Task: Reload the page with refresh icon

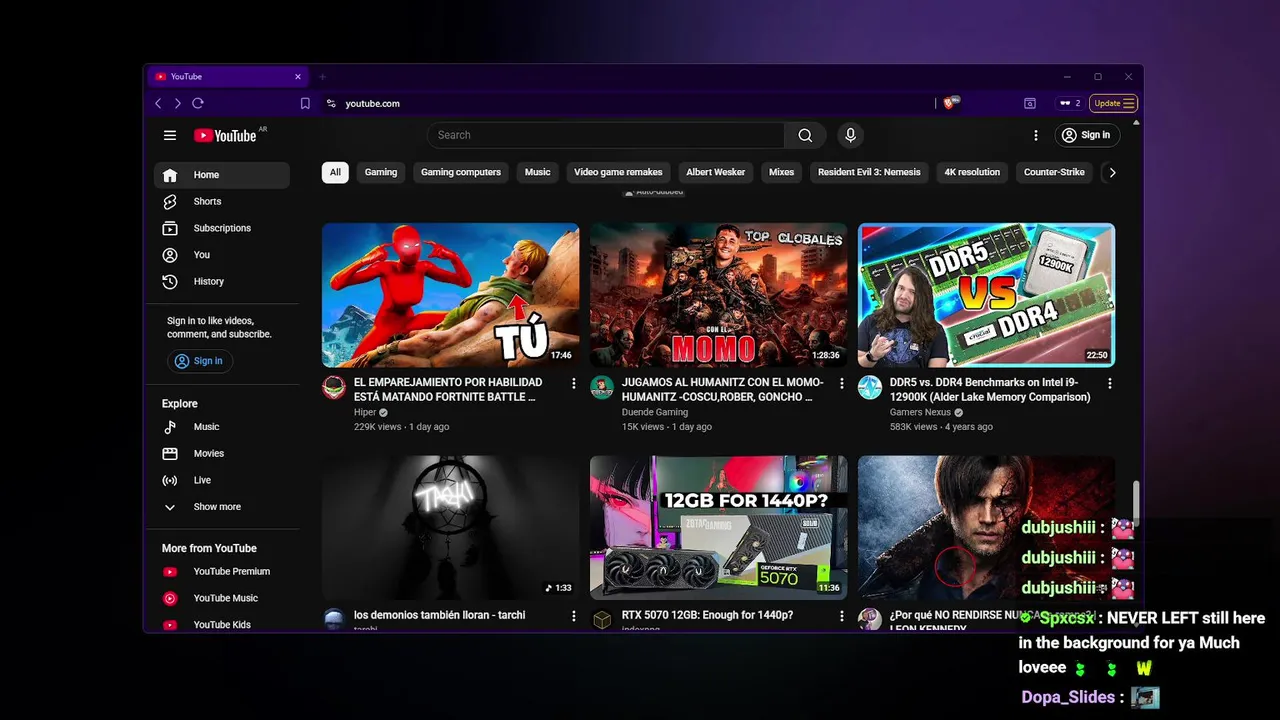Action: tap(198, 103)
